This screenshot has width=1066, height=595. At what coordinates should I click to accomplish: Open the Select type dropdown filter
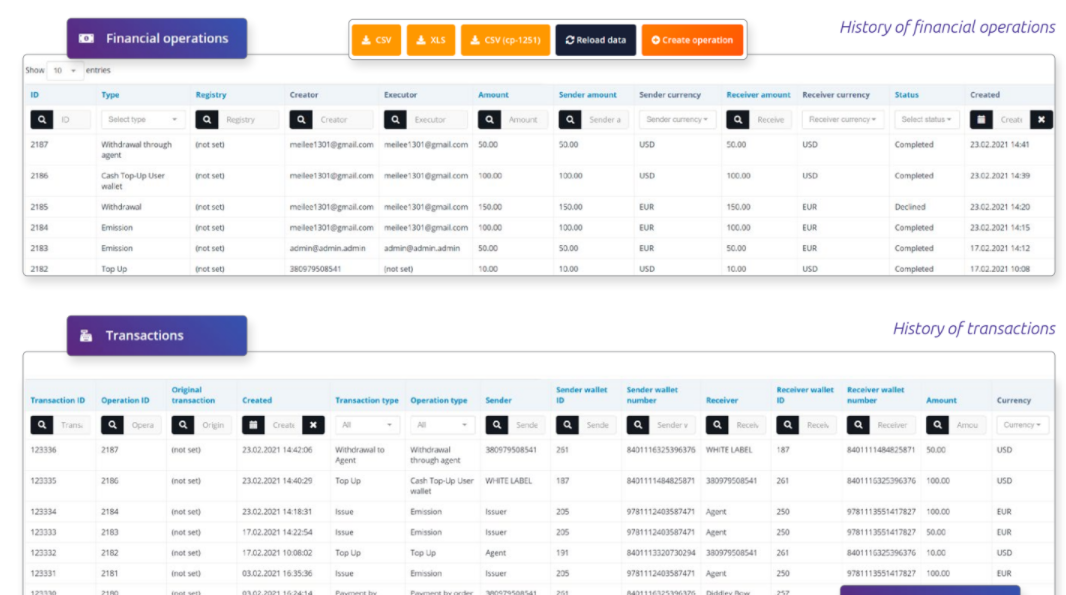(142, 120)
